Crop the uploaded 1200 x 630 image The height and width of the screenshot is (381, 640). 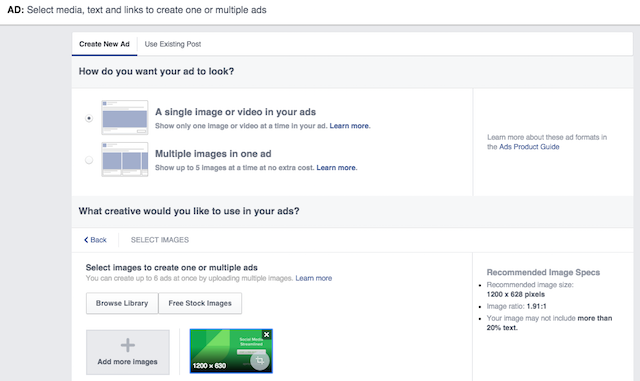pos(260,361)
